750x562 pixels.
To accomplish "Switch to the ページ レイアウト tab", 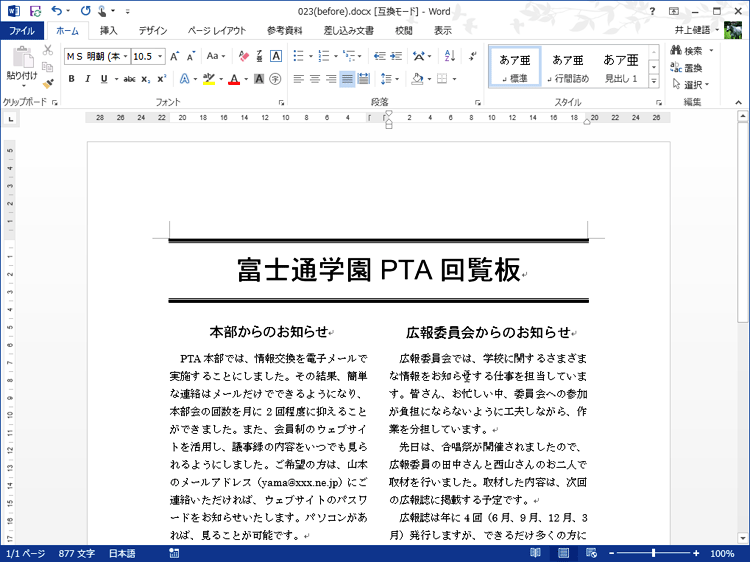I will click(217, 31).
